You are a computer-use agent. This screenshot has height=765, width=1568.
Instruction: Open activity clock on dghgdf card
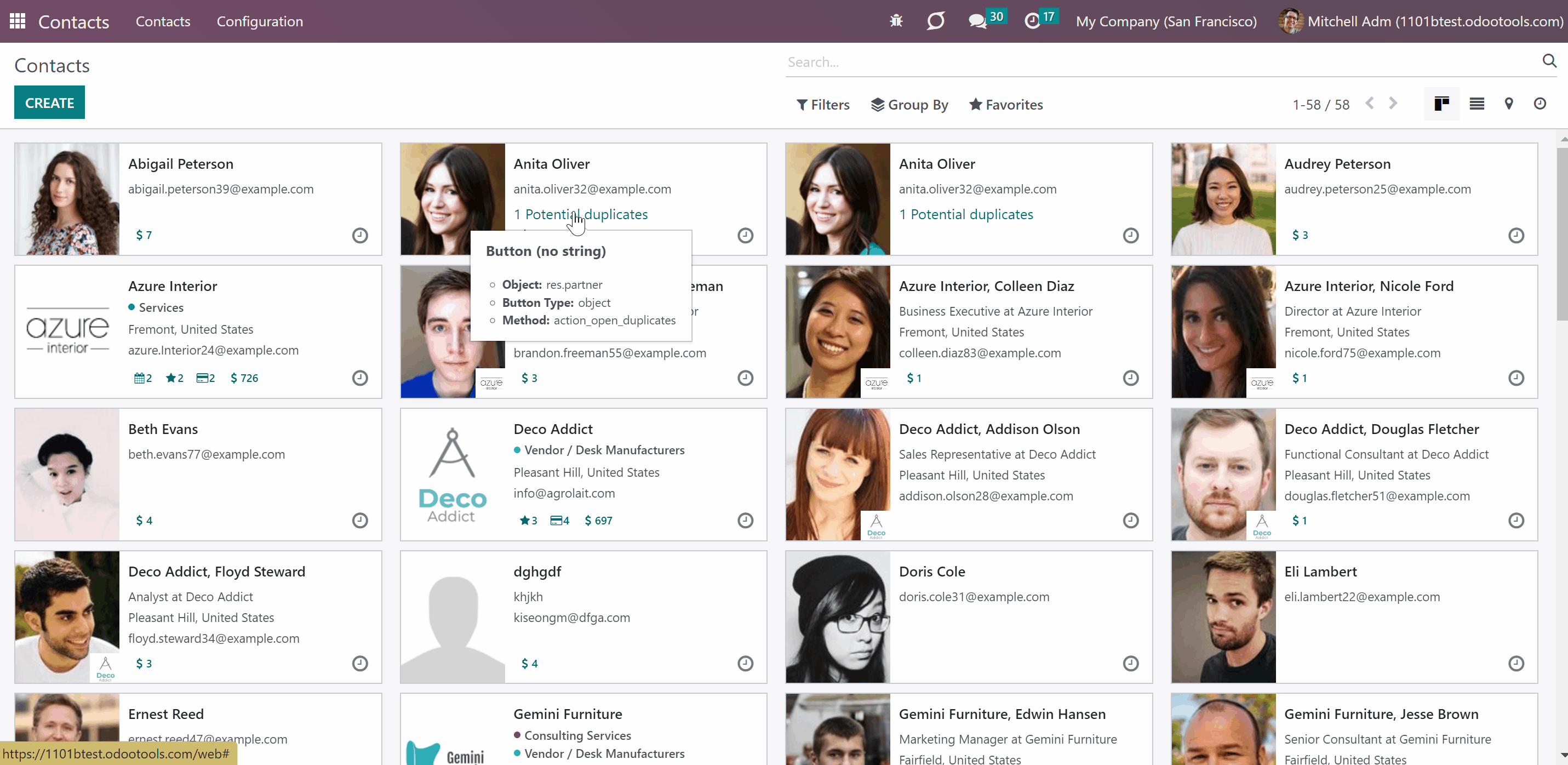tap(746, 663)
